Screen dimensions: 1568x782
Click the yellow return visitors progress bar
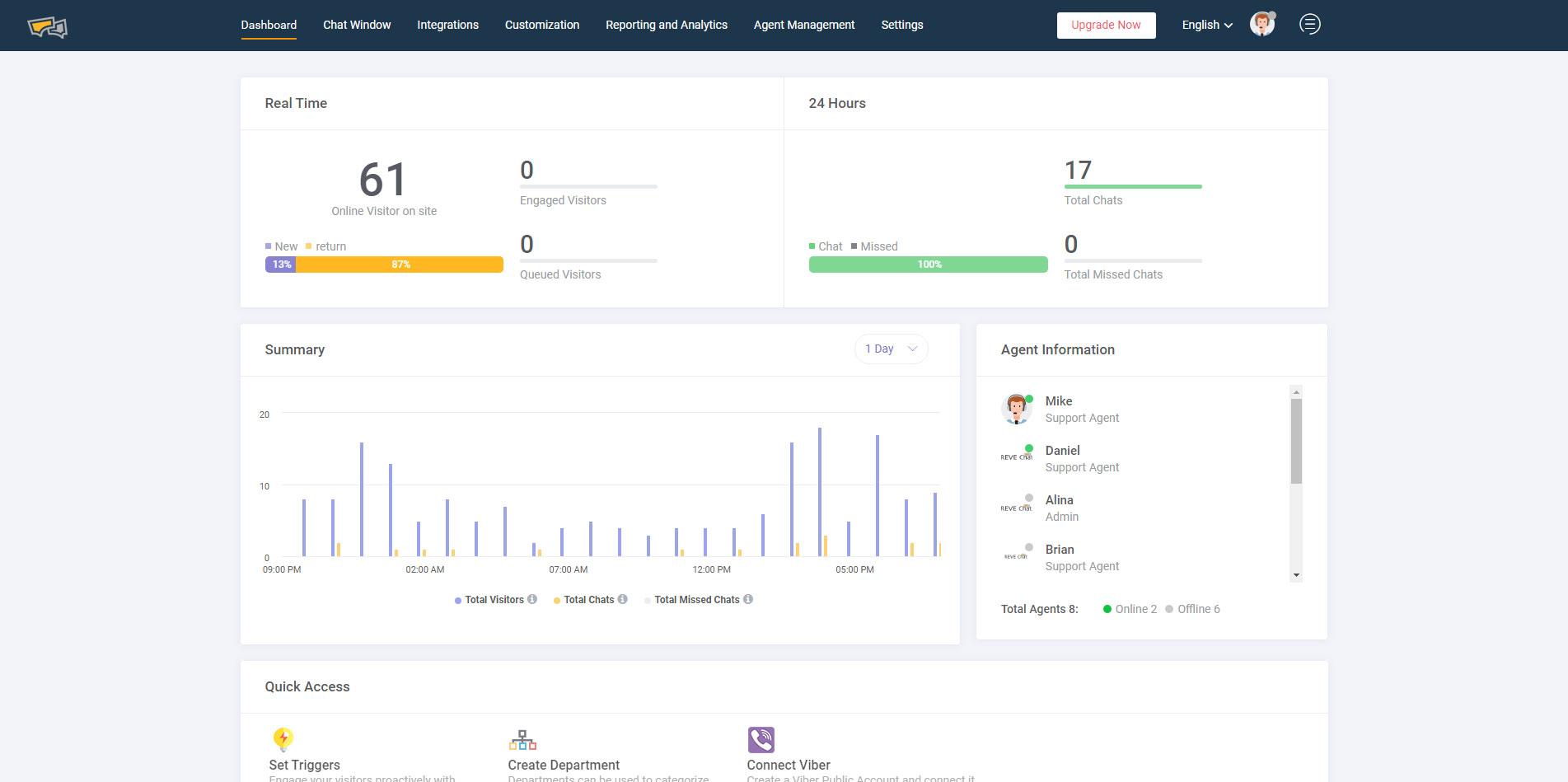[x=401, y=264]
